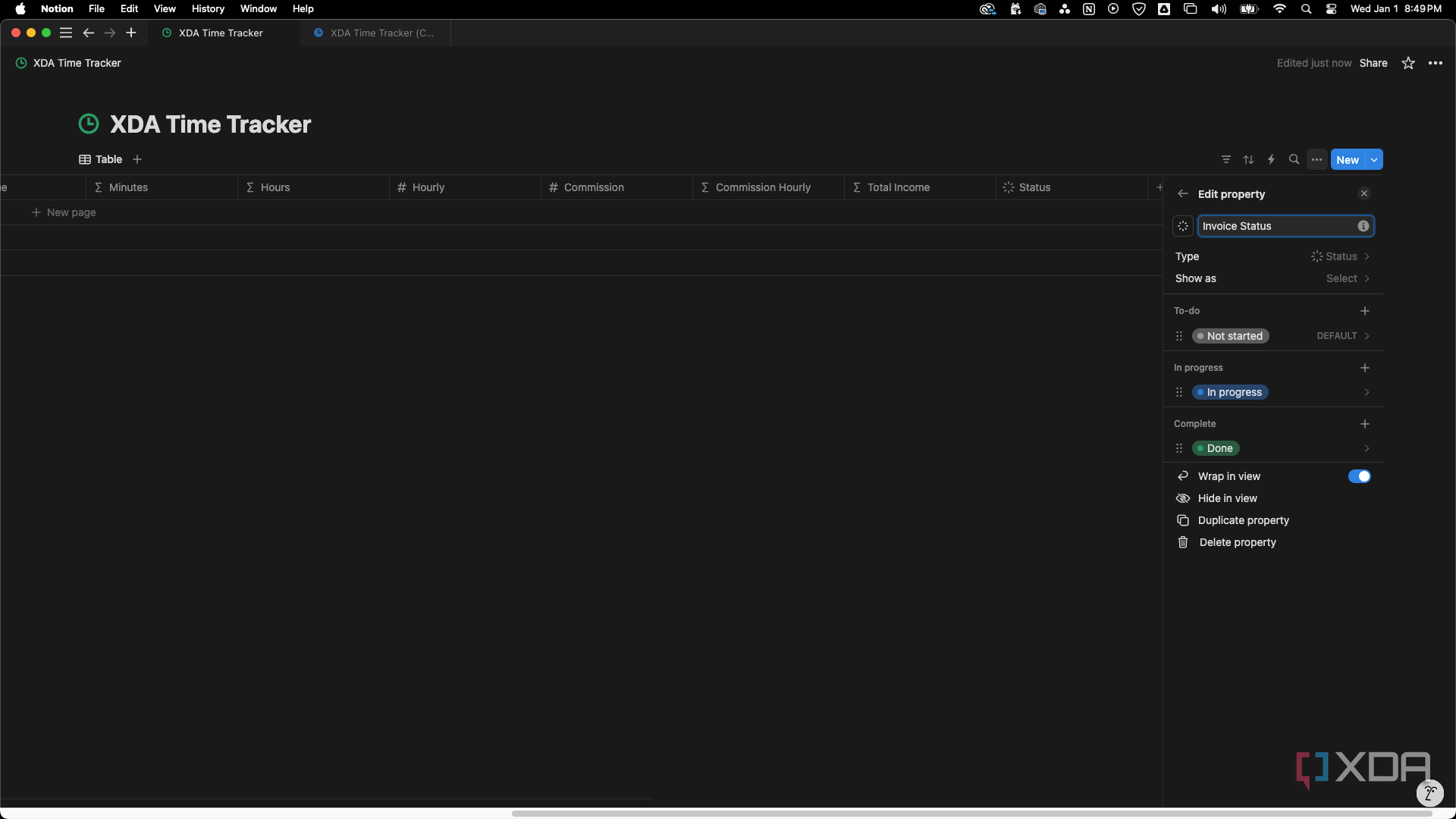Grab the drag handle for Done option
The image size is (1456, 819).
tap(1179, 448)
